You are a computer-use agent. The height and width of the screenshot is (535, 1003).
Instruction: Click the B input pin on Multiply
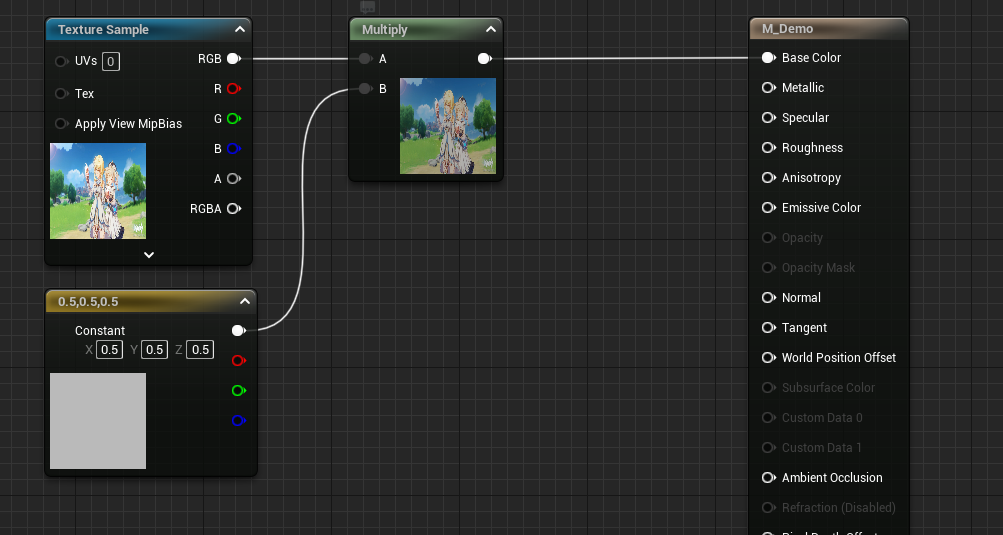pyautogui.click(x=365, y=89)
